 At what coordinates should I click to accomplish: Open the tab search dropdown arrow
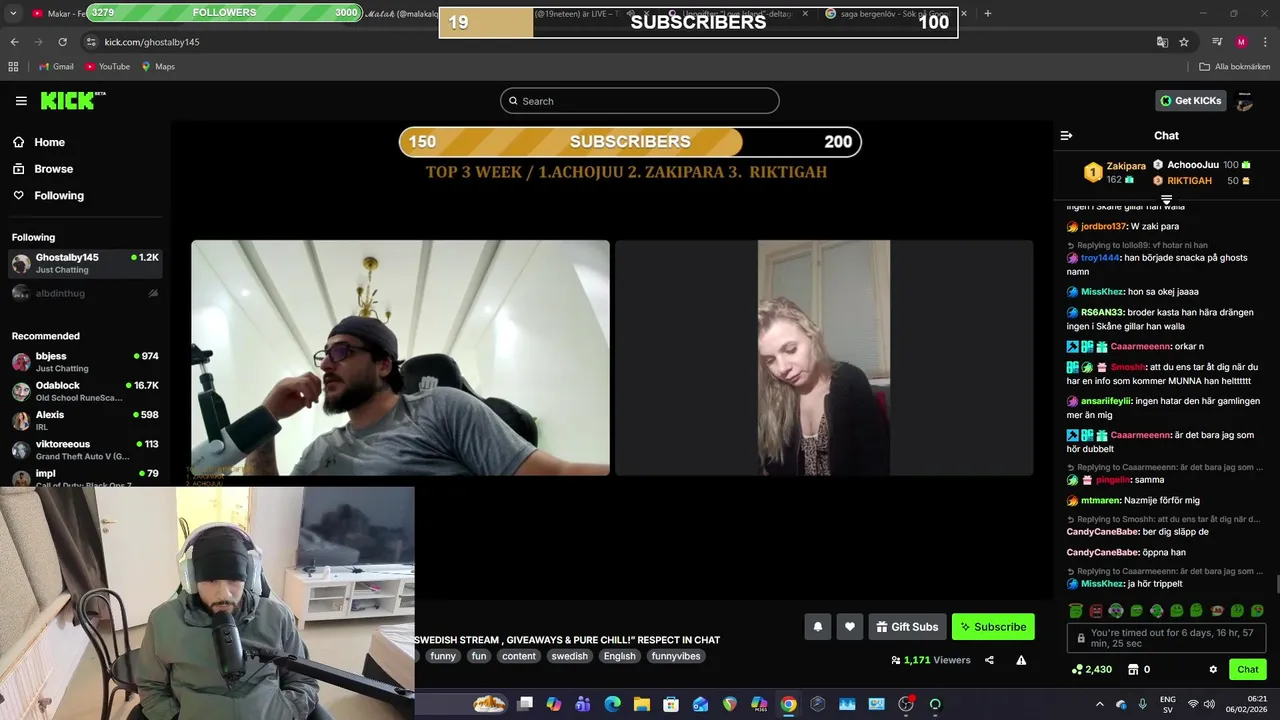13,13
